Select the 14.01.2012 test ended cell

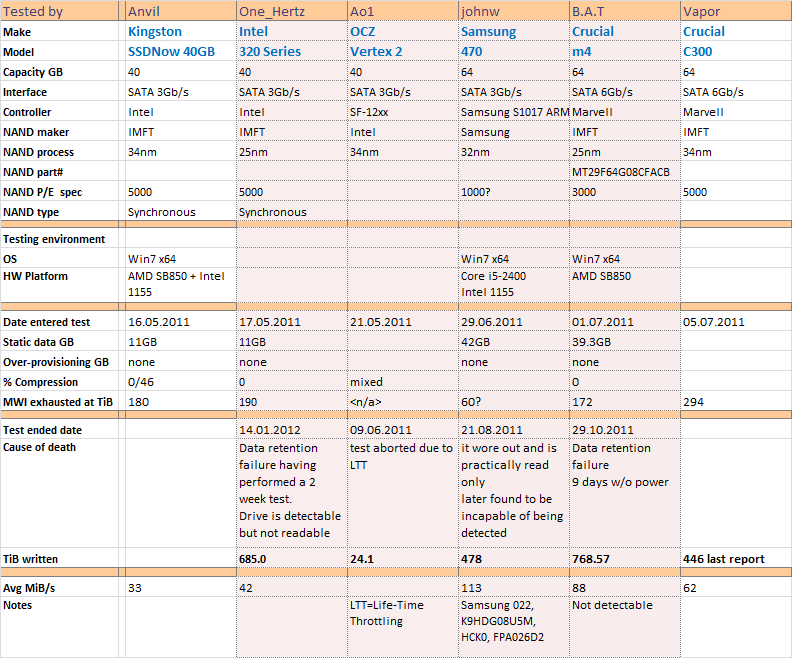coord(292,430)
